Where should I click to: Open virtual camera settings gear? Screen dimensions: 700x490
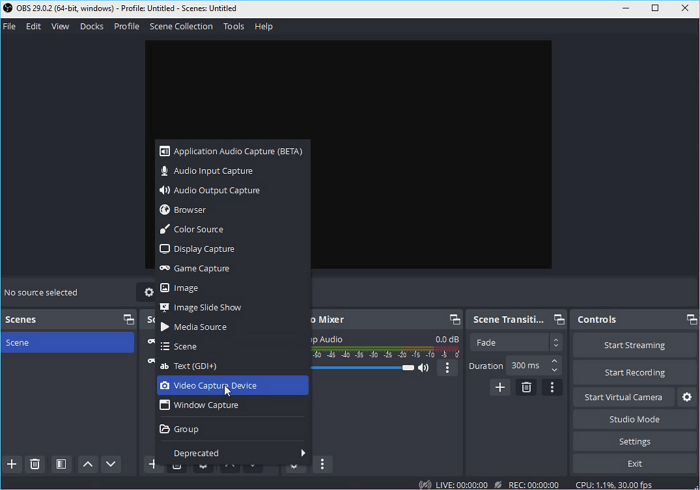tap(687, 397)
